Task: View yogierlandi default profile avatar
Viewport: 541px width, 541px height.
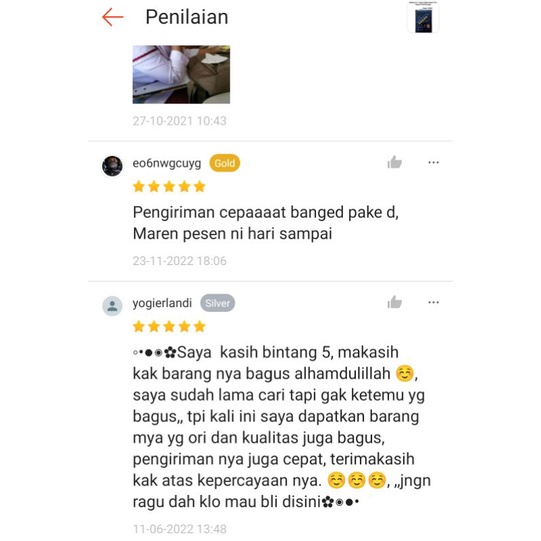Action: click(112, 306)
